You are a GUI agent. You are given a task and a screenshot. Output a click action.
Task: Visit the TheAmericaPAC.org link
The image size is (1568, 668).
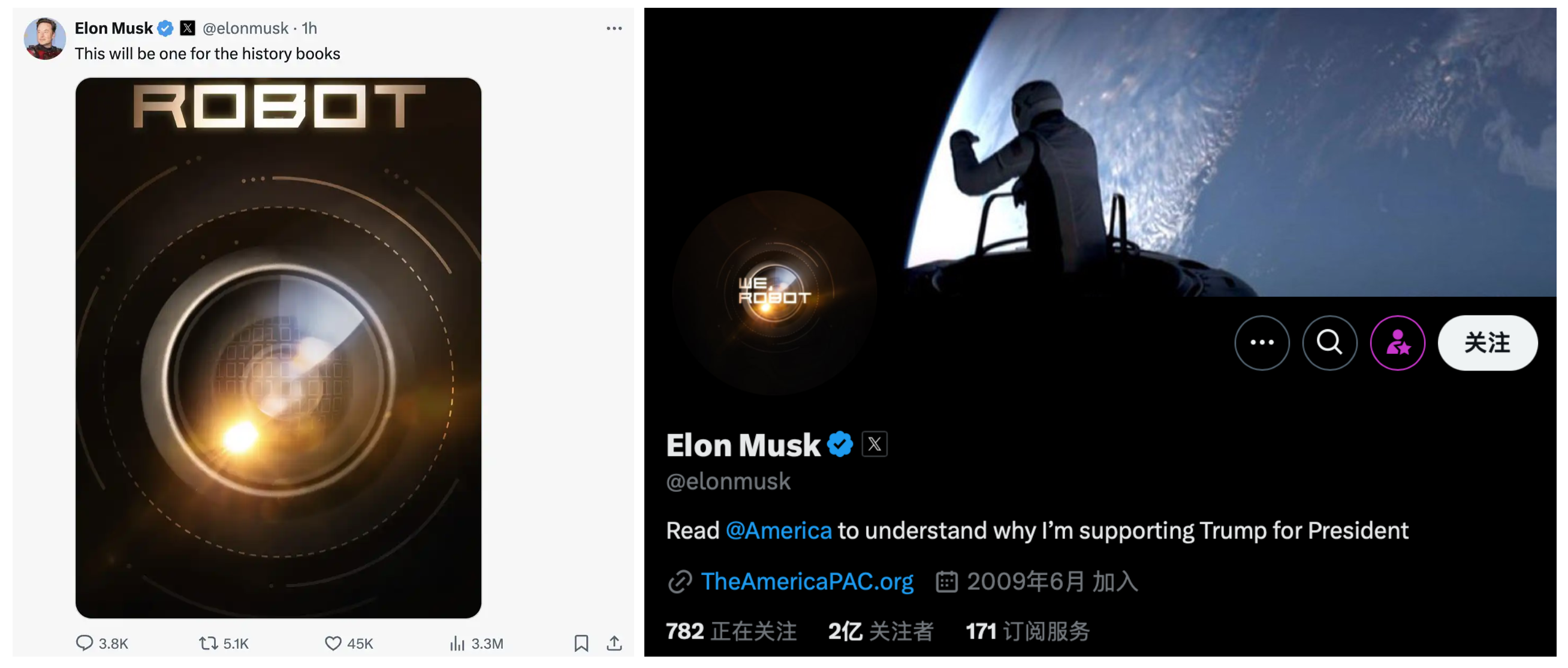pyautogui.click(x=807, y=582)
